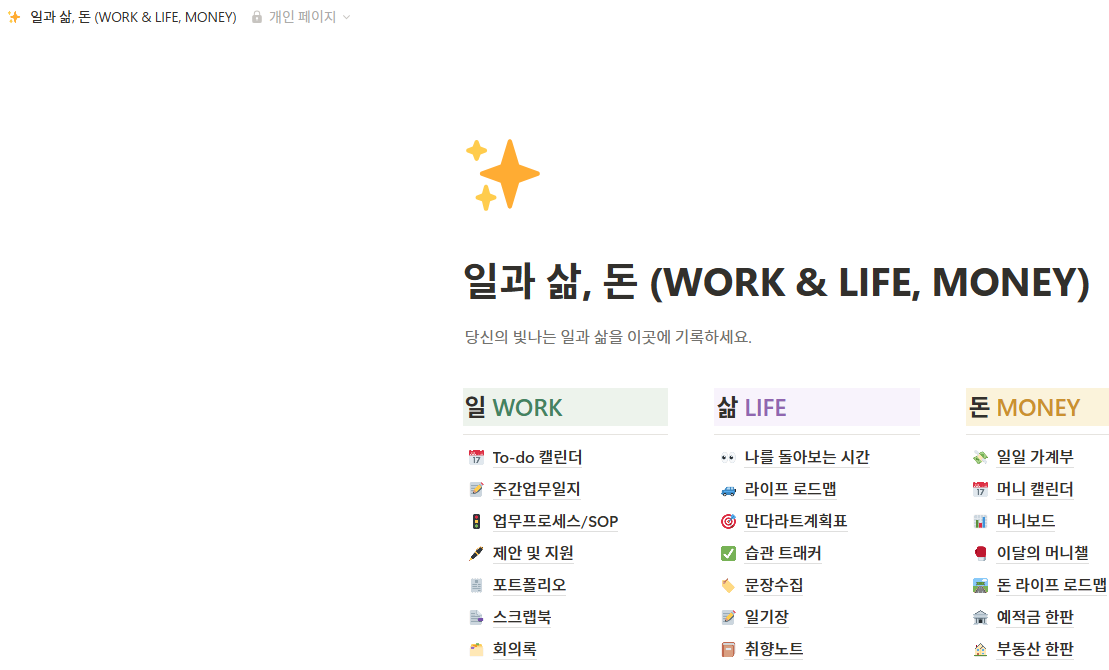Click the calendar icon beside To-do 캘린더
Image resolution: width=1109 pixels, height=670 pixels.
[476, 458]
